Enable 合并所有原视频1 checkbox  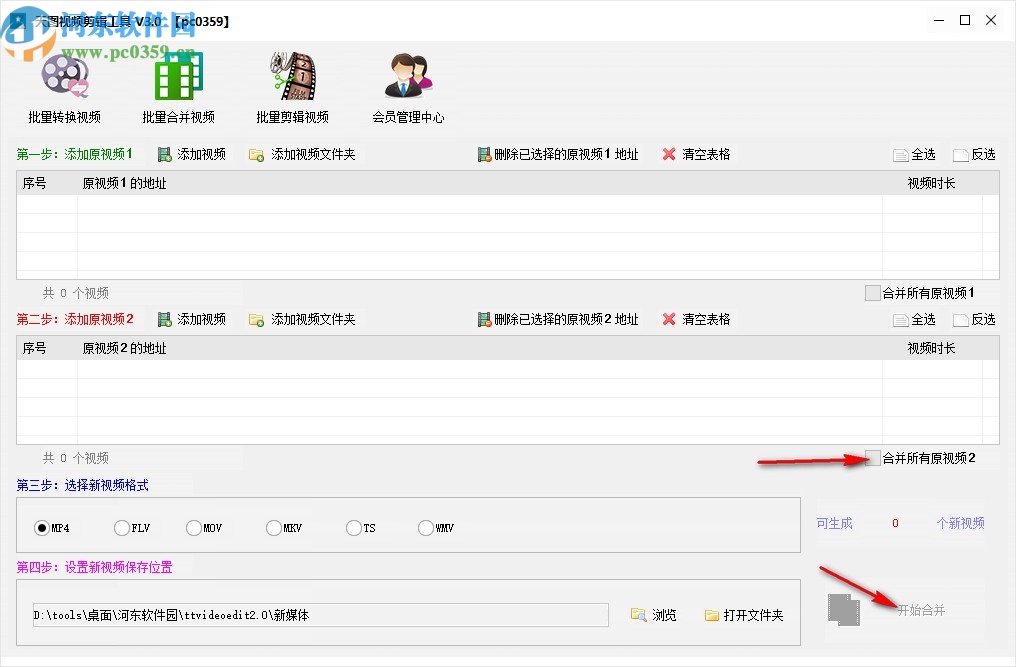point(873,293)
